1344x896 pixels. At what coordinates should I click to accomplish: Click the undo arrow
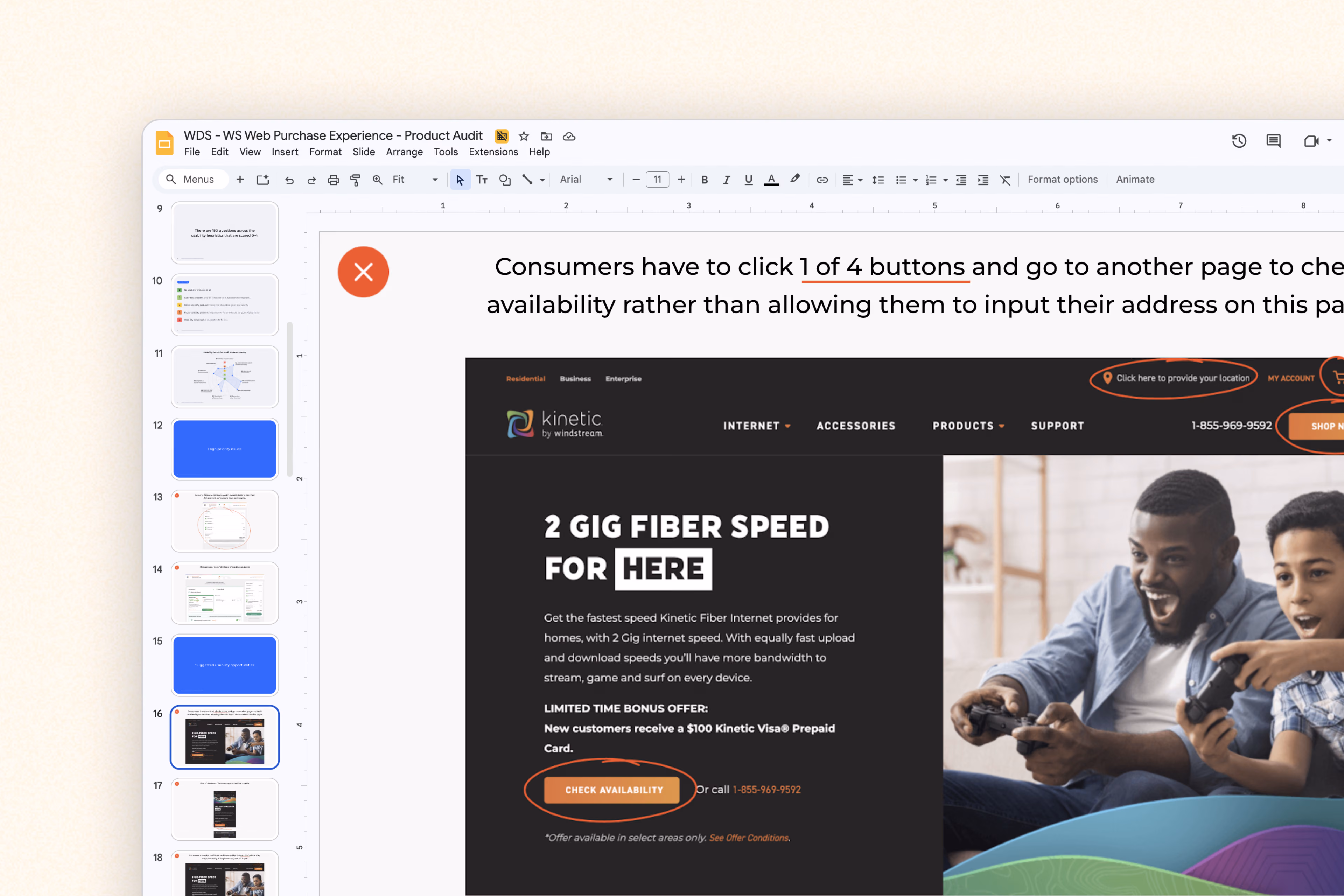[x=290, y=180]
